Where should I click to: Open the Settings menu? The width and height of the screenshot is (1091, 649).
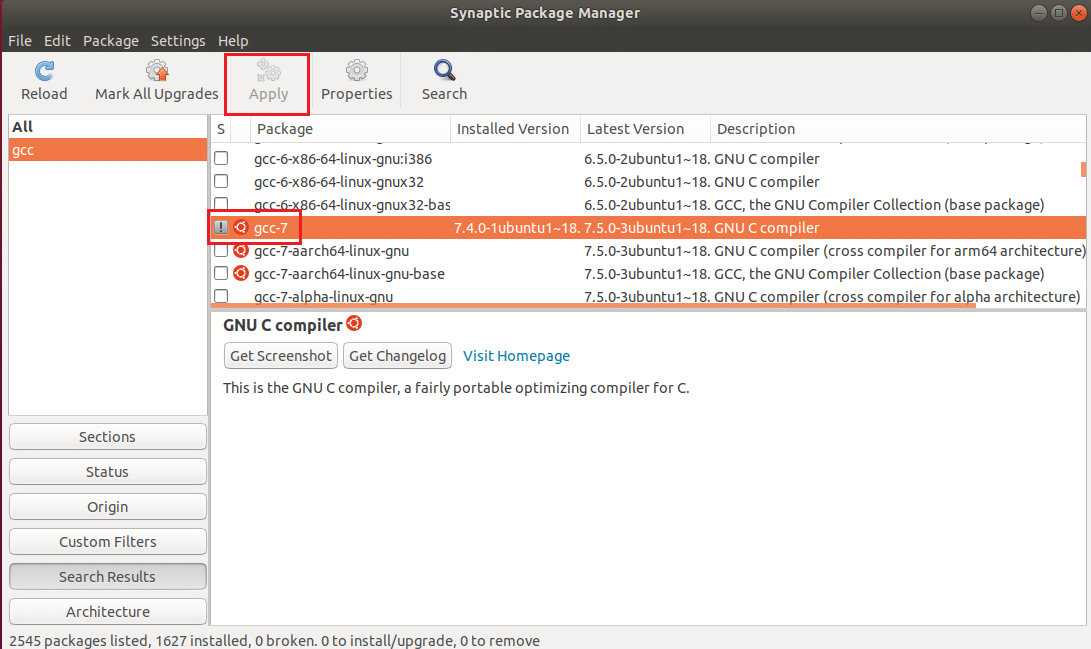click(x=178, y=41)
